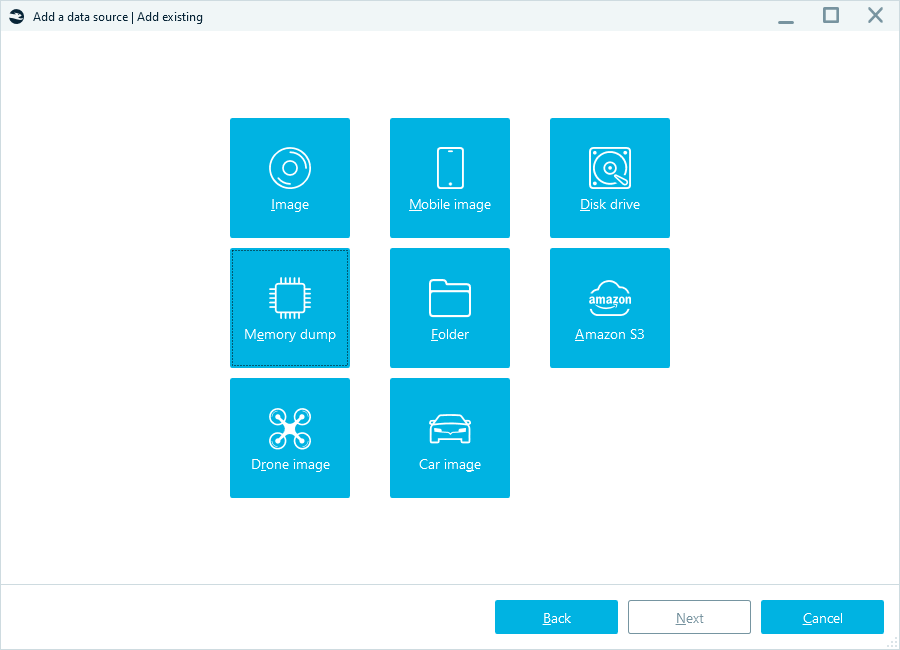Image resolution: width=900 pixels, height=650 pixels.
Task: Select the Drone image quadcopter icon
Action: (x=290, y=428)
